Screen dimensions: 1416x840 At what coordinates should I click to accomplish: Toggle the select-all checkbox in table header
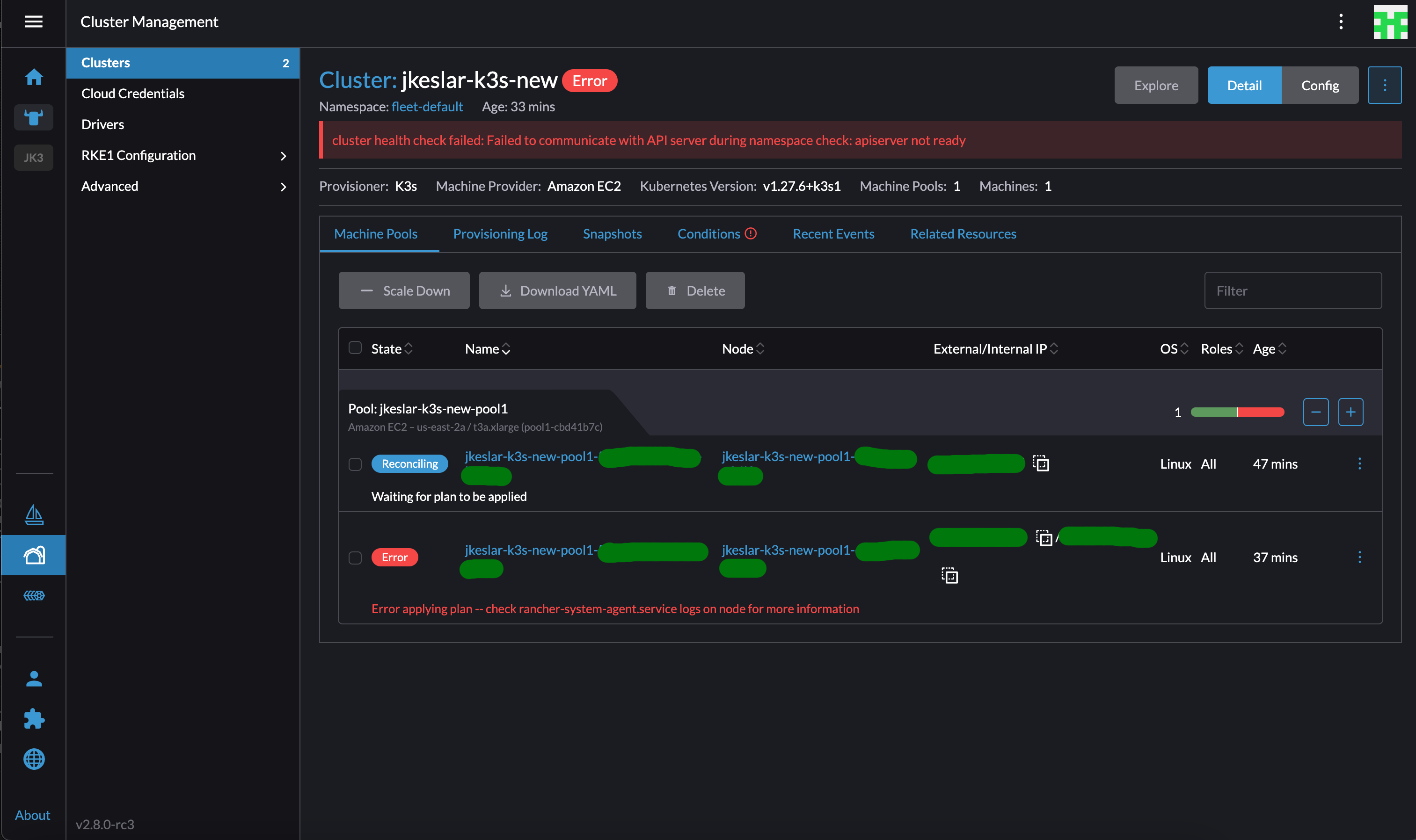(x=356, y=348)
